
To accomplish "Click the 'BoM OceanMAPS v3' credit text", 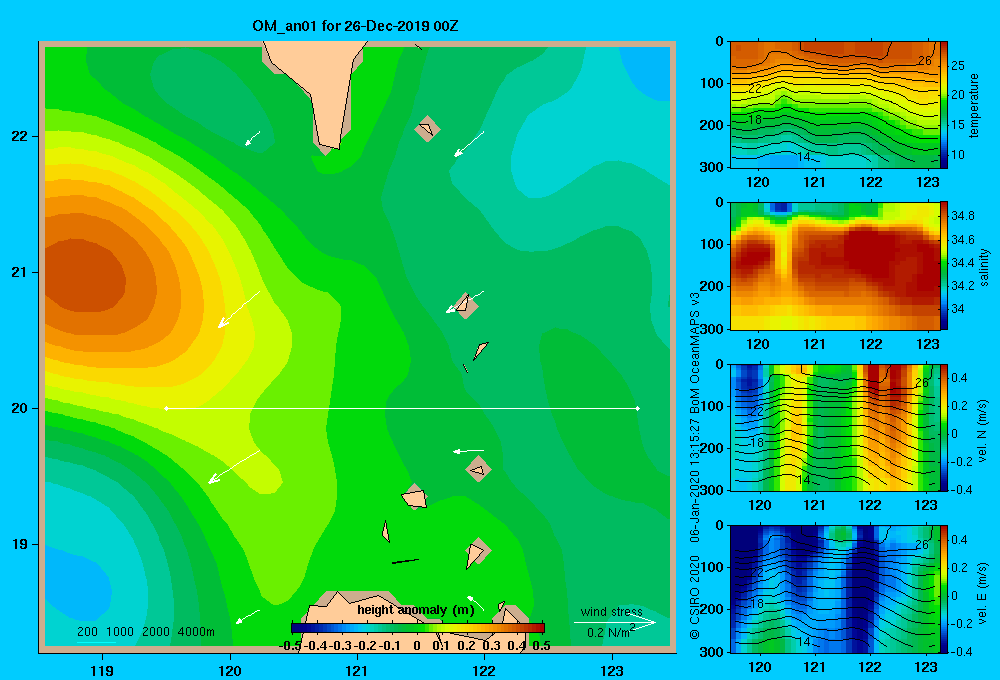I will coord(695,353).
